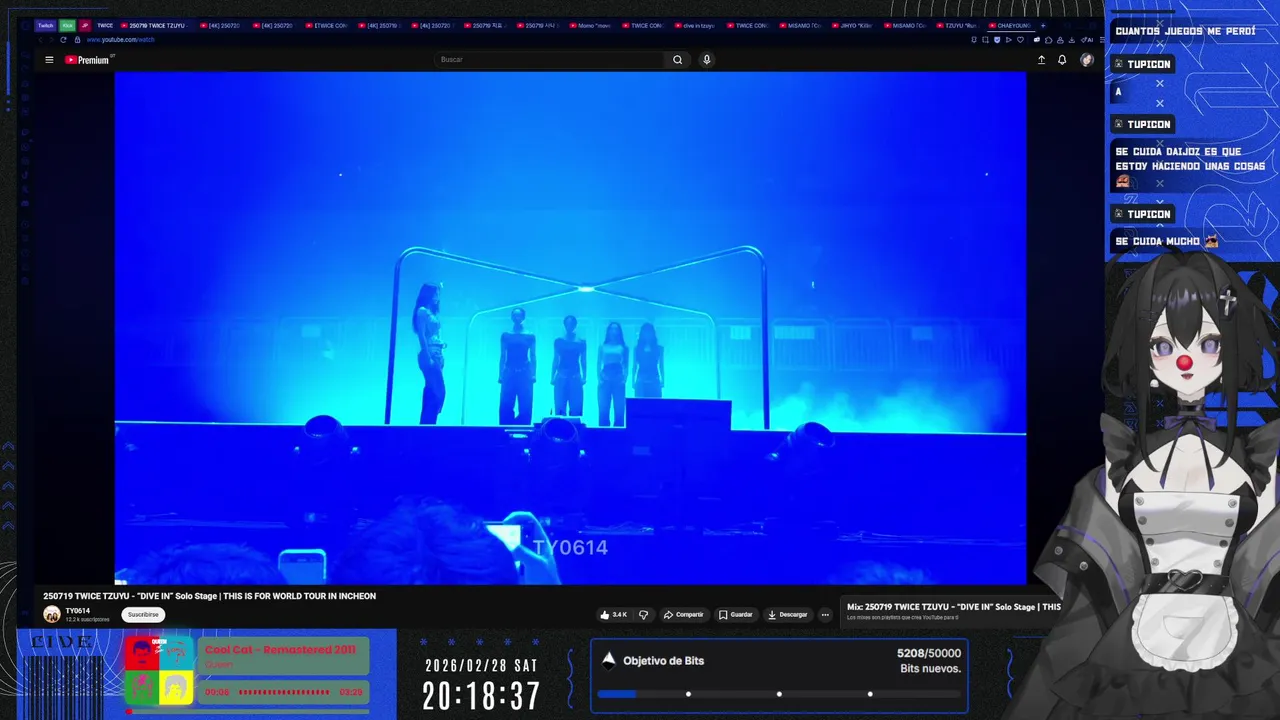
Task: Open YouTube notifications bell
Action: (x=1062, y=60)
